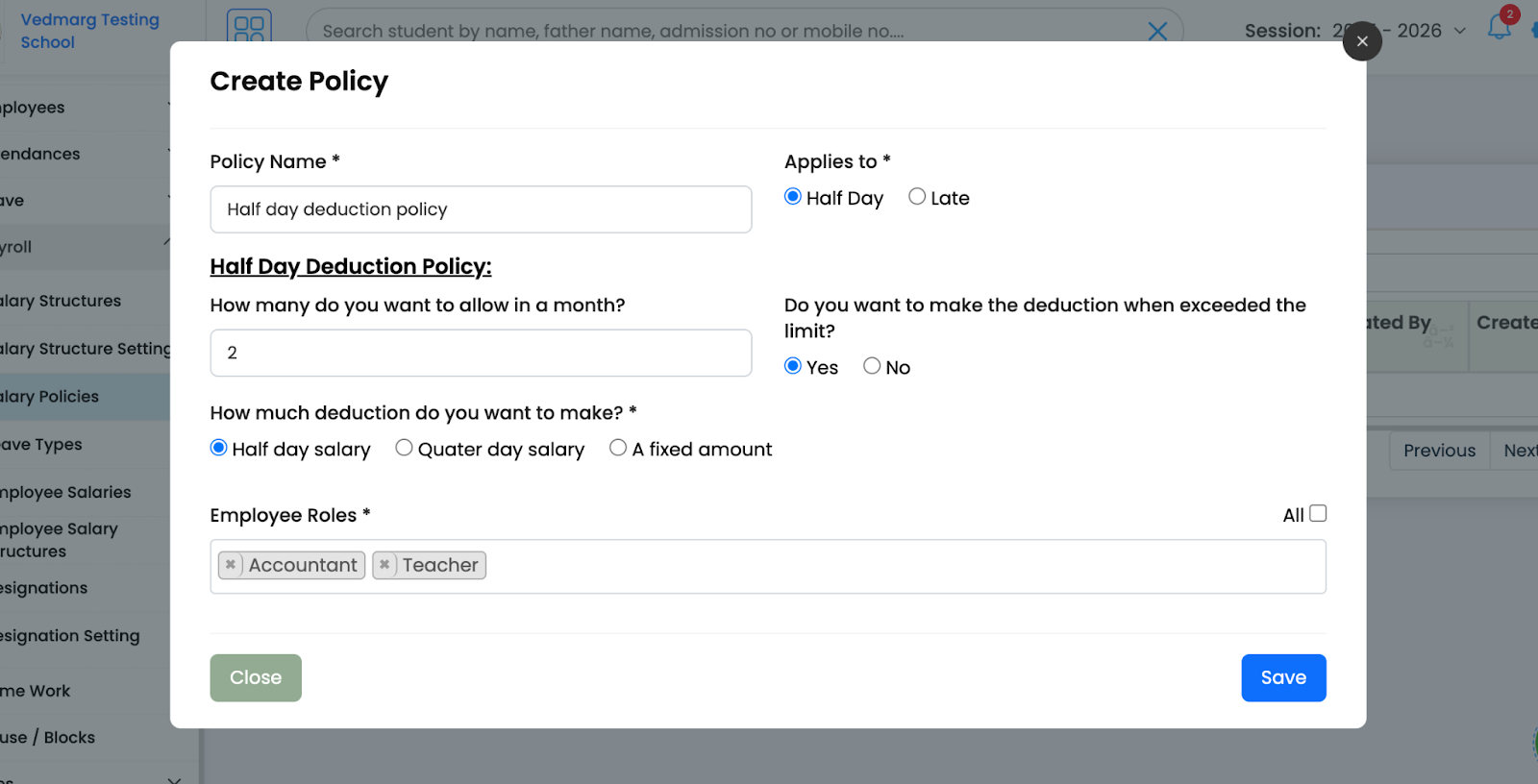The width and height of the screenshot is (1538, 784).
Task: Save the new policy
Action: click(1282, 677)
